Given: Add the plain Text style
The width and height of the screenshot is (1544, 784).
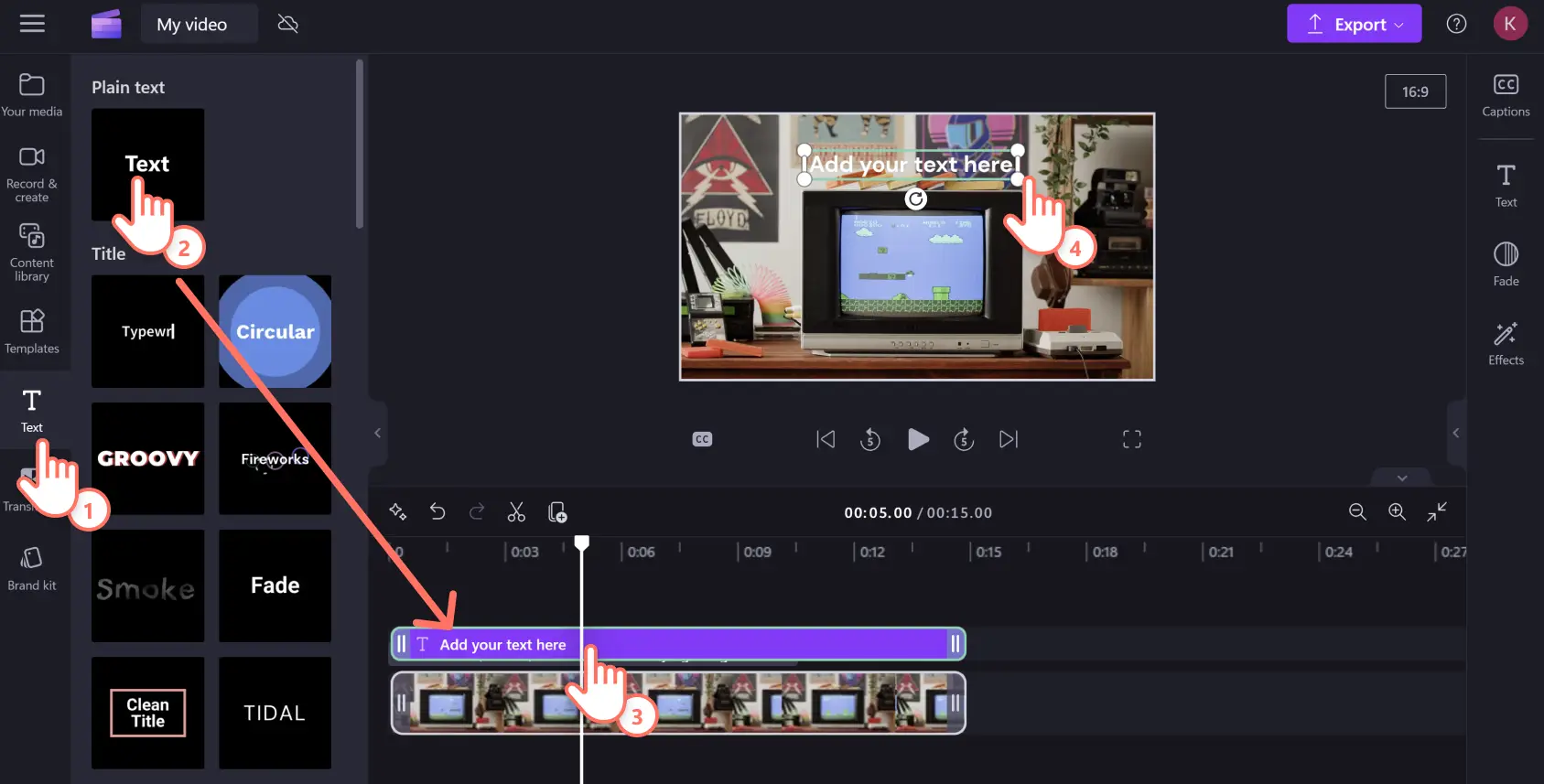Looking at the screenshot, I should pyautogui.click(x=147, y=165).
